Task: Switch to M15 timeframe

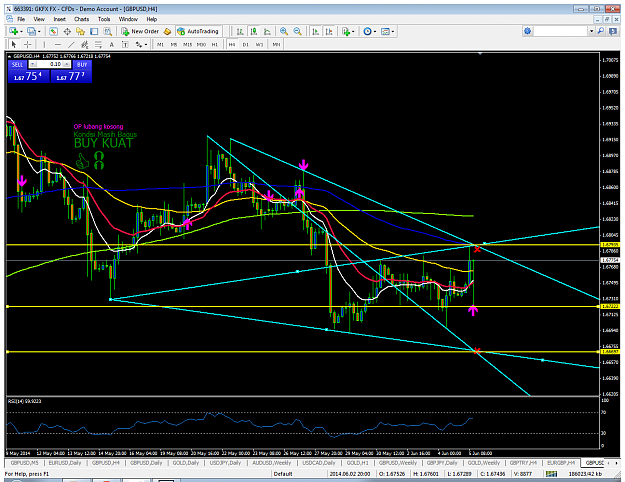Action: [187, 44]
